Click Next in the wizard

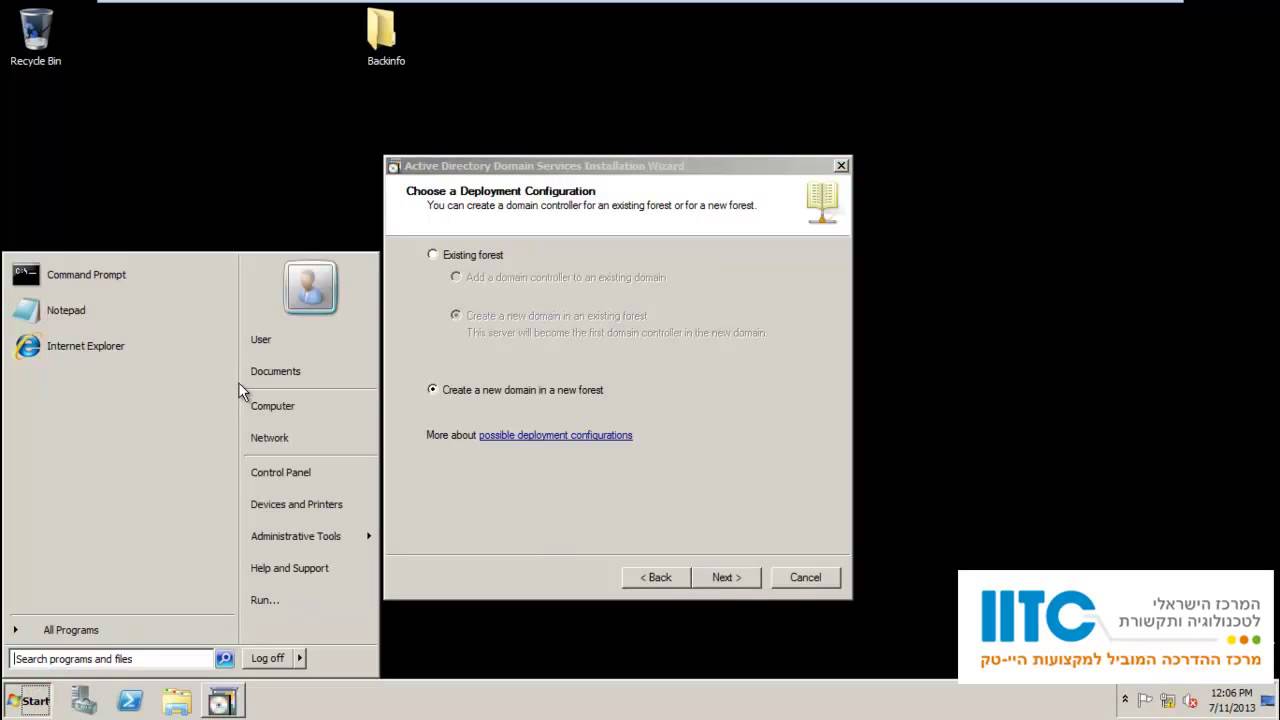click(726, 578)
